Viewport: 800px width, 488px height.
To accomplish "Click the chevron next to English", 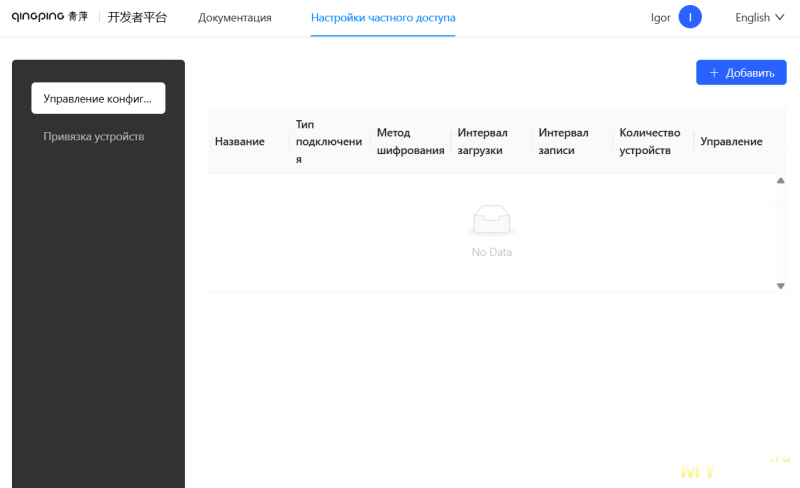I will [780, 17].
